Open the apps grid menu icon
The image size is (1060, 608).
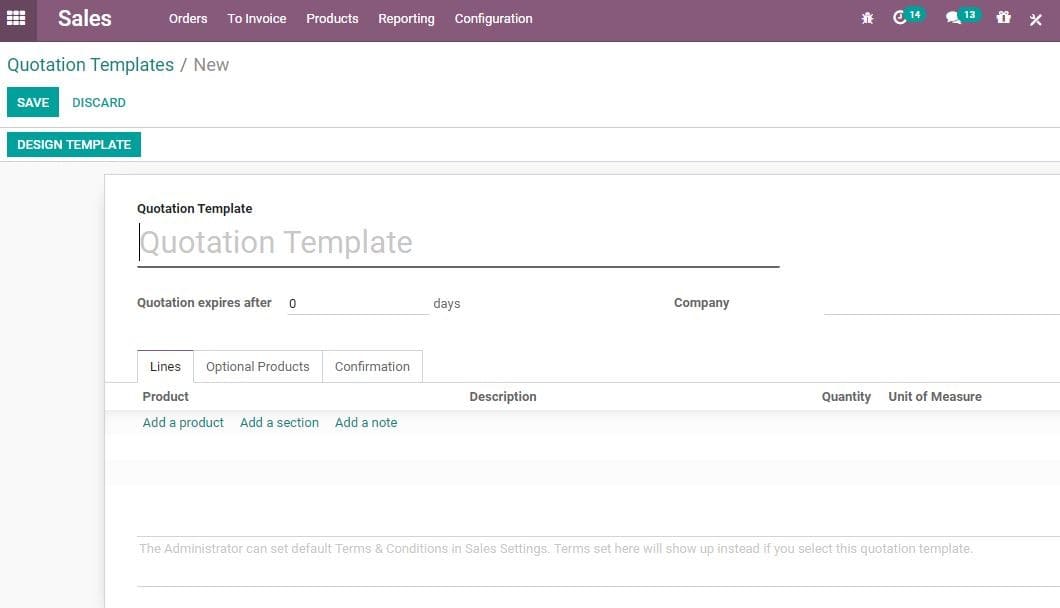15,17
